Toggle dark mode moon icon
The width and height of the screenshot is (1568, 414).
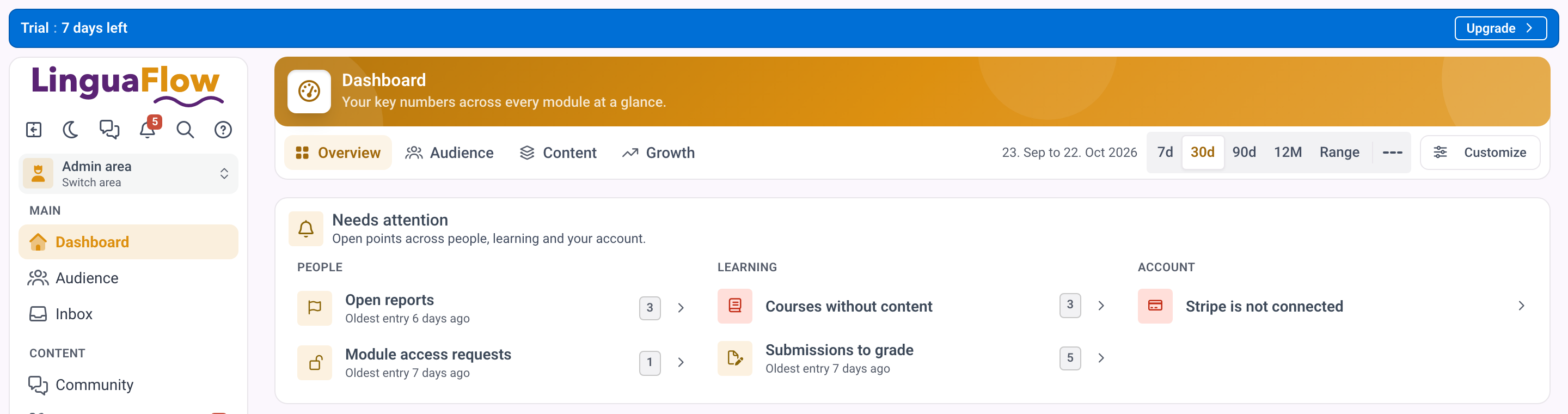(x=71, y=130)
